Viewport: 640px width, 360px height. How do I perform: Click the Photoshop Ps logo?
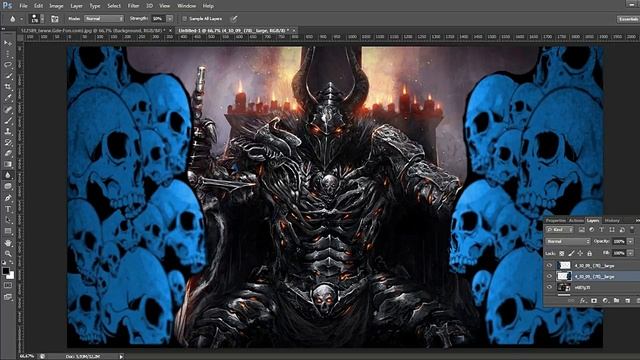pyautogui.click(x=7, y=6)
